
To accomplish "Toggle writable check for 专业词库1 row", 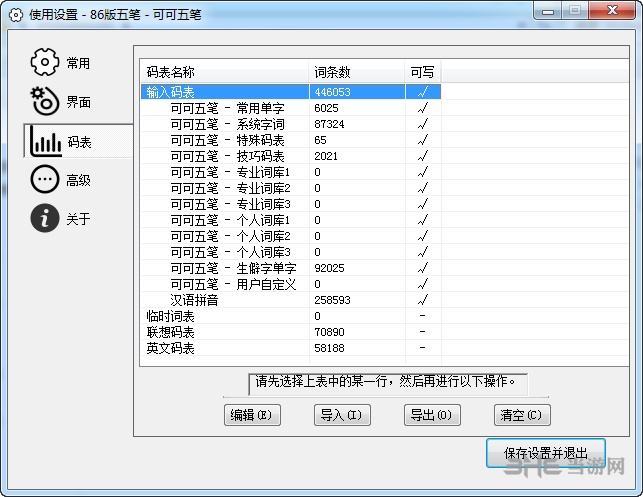I will pyautogui.click(x=423, y=172).
